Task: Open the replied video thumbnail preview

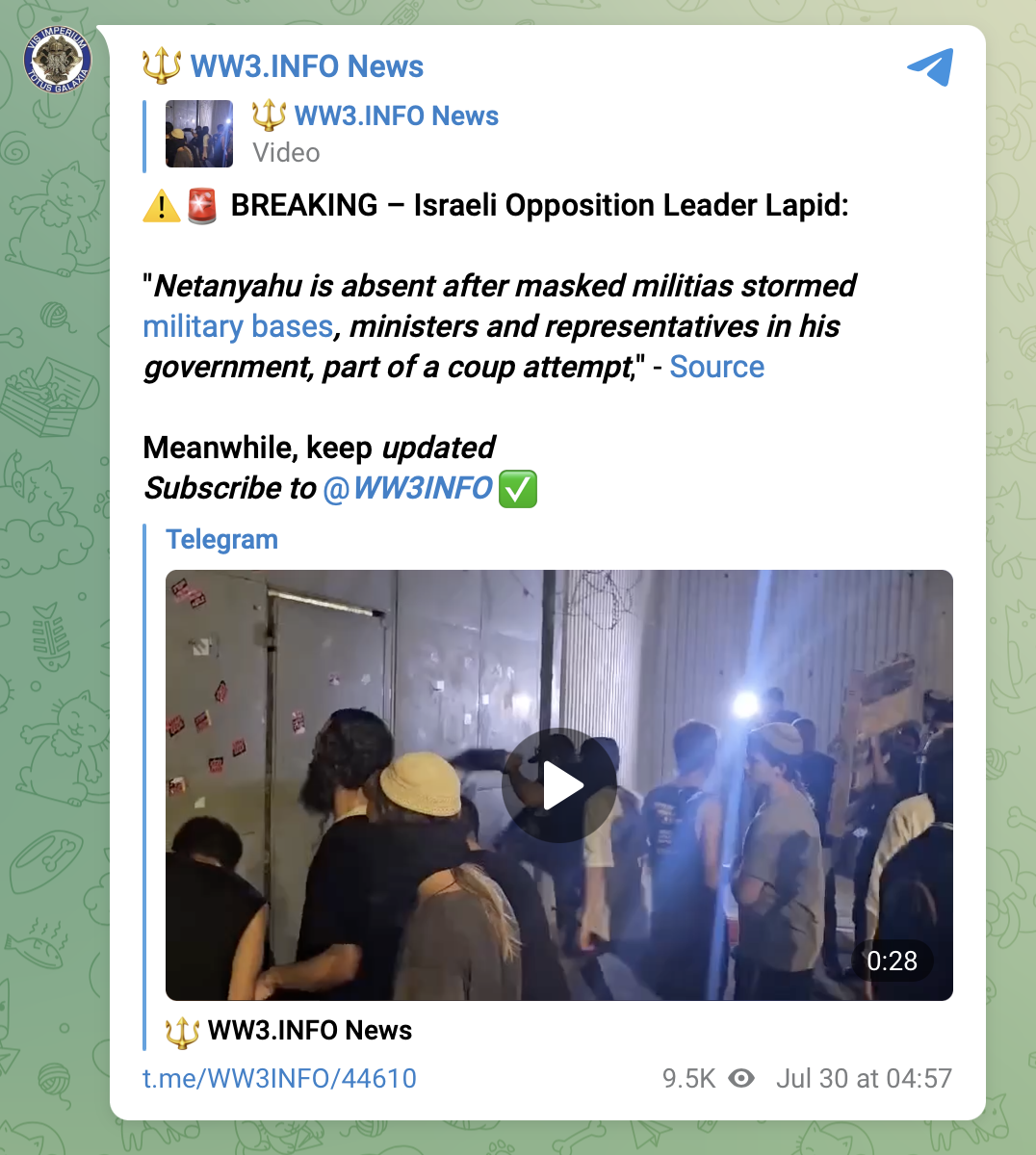Action: [x=199, y=134]
